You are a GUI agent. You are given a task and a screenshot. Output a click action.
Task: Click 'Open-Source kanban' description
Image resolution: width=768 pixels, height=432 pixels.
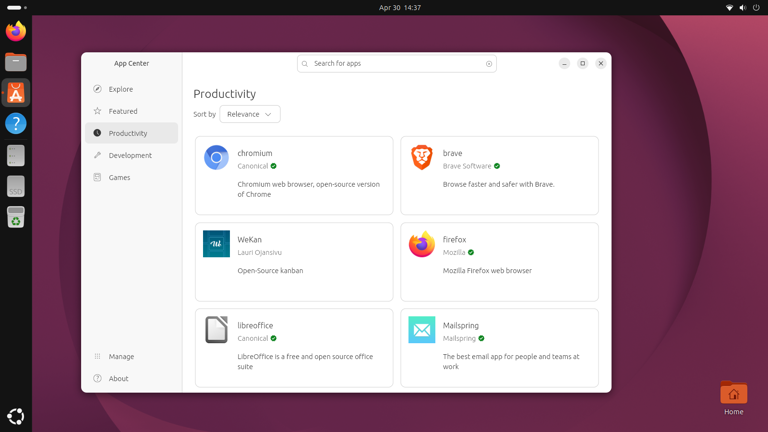[270, 271]
